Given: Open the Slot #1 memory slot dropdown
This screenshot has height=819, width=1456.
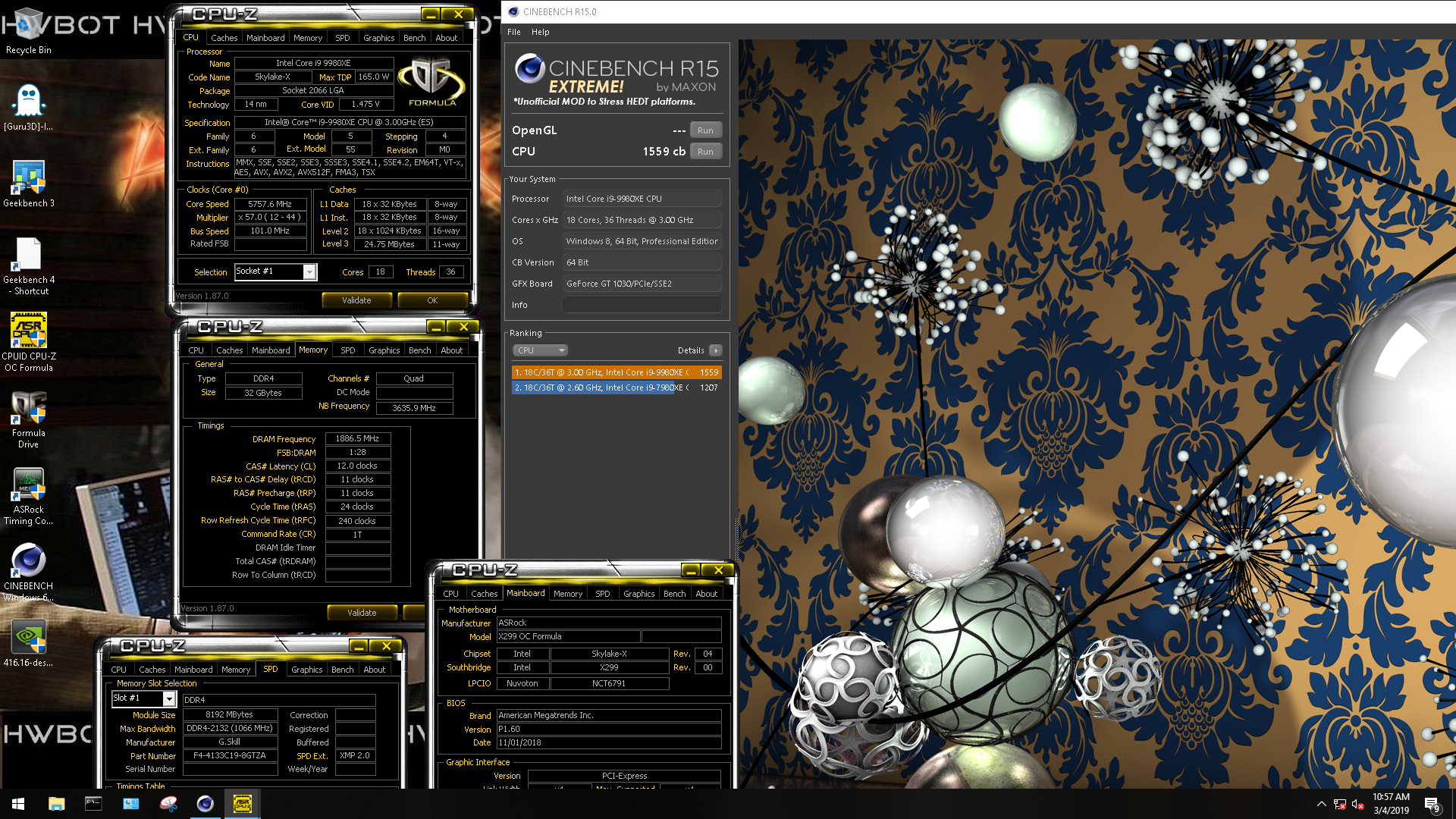Looking at the screenshot, I should point(143,698).
